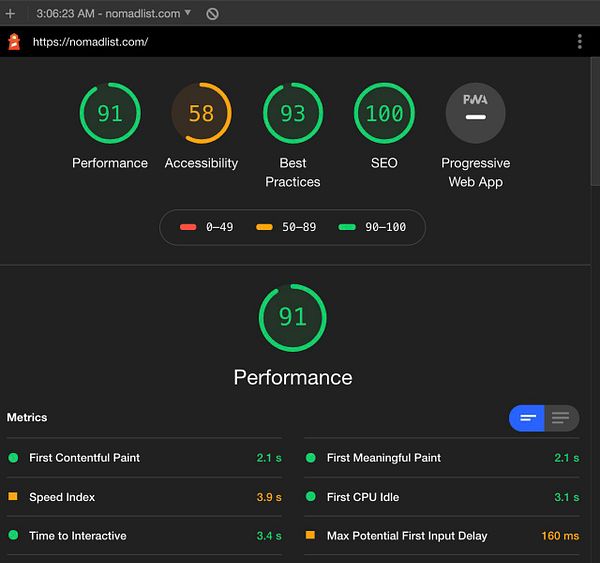Open the three-dot tools menu
This screenshot has height=563, width=600.
[x=580, y=41]
